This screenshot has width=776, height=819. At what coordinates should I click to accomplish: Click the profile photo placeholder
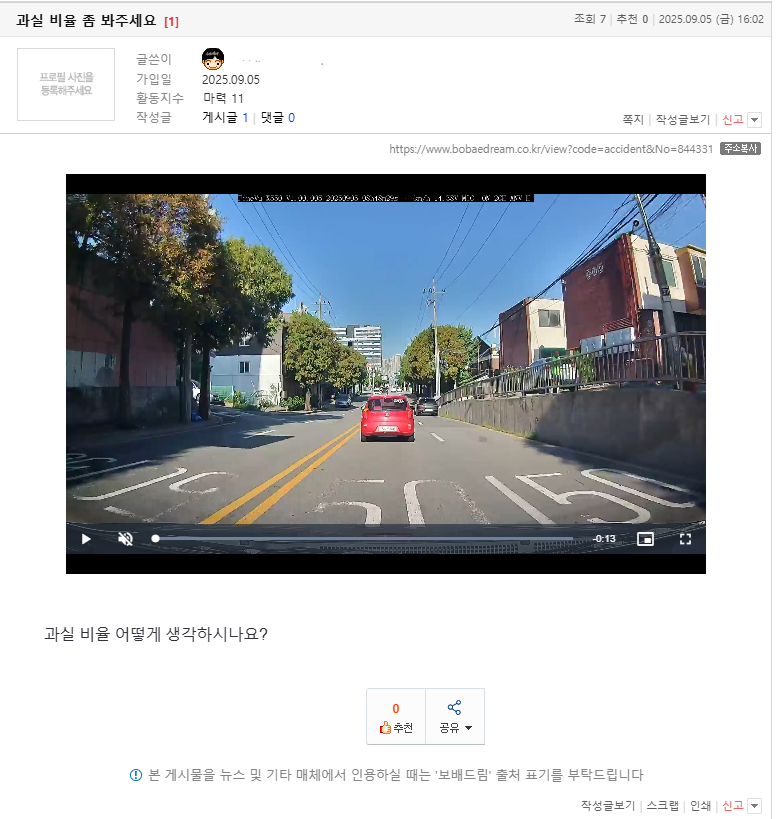click(x=66, y=84)
